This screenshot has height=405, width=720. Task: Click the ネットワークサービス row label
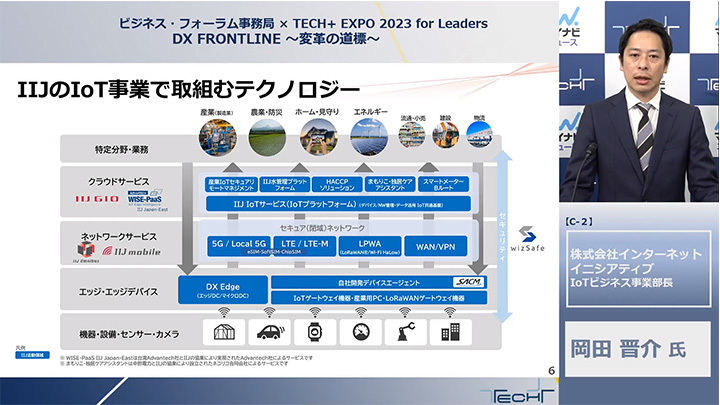118,236
